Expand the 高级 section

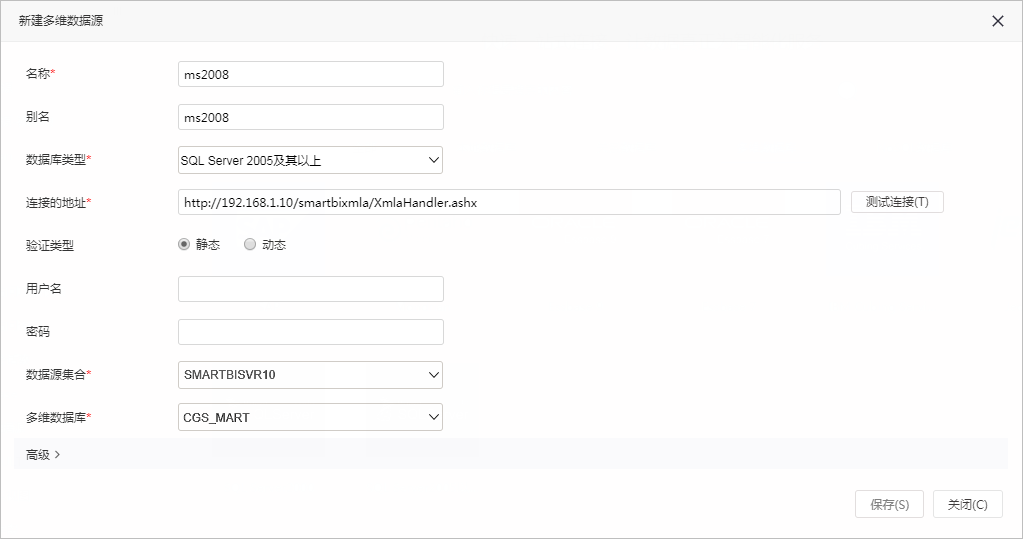(x=43, y=454)
